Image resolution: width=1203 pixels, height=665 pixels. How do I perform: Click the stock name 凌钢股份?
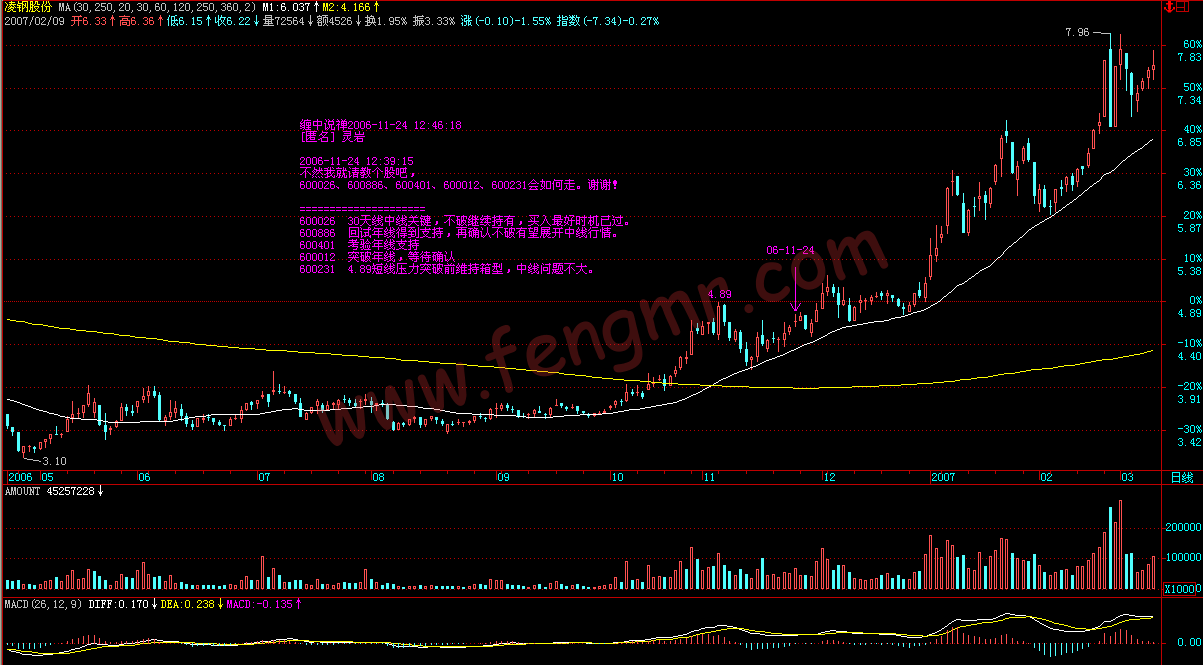(27, 7)
